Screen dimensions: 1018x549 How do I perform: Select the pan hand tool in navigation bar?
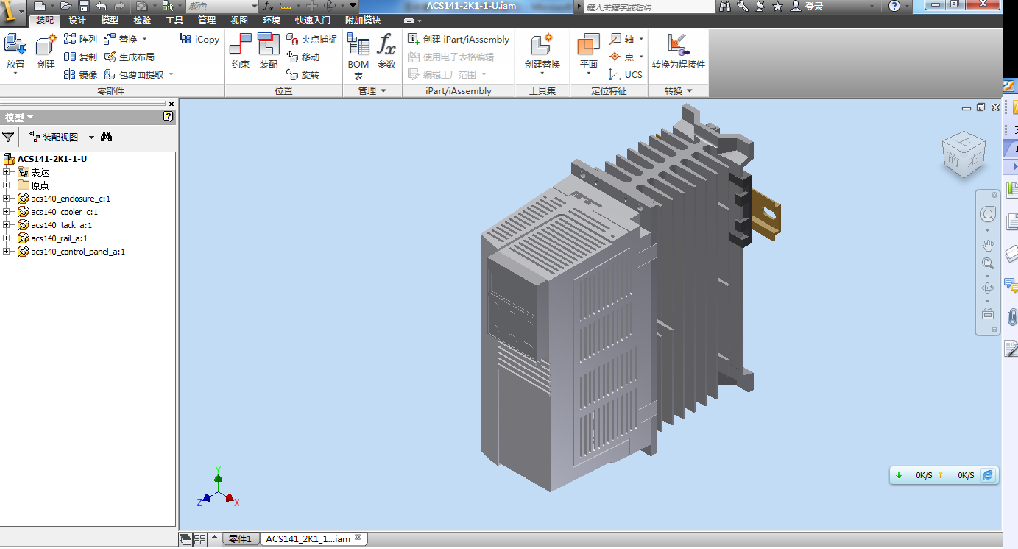coord(987,245)
